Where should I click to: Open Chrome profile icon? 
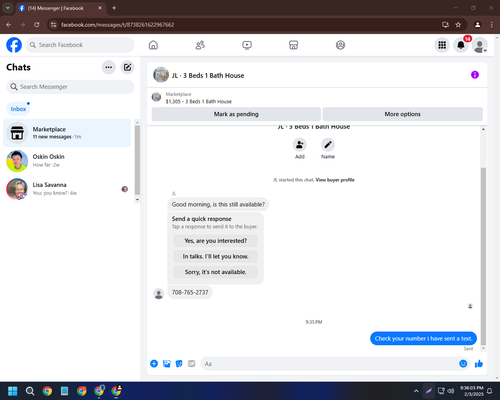[x=478, y=25]
